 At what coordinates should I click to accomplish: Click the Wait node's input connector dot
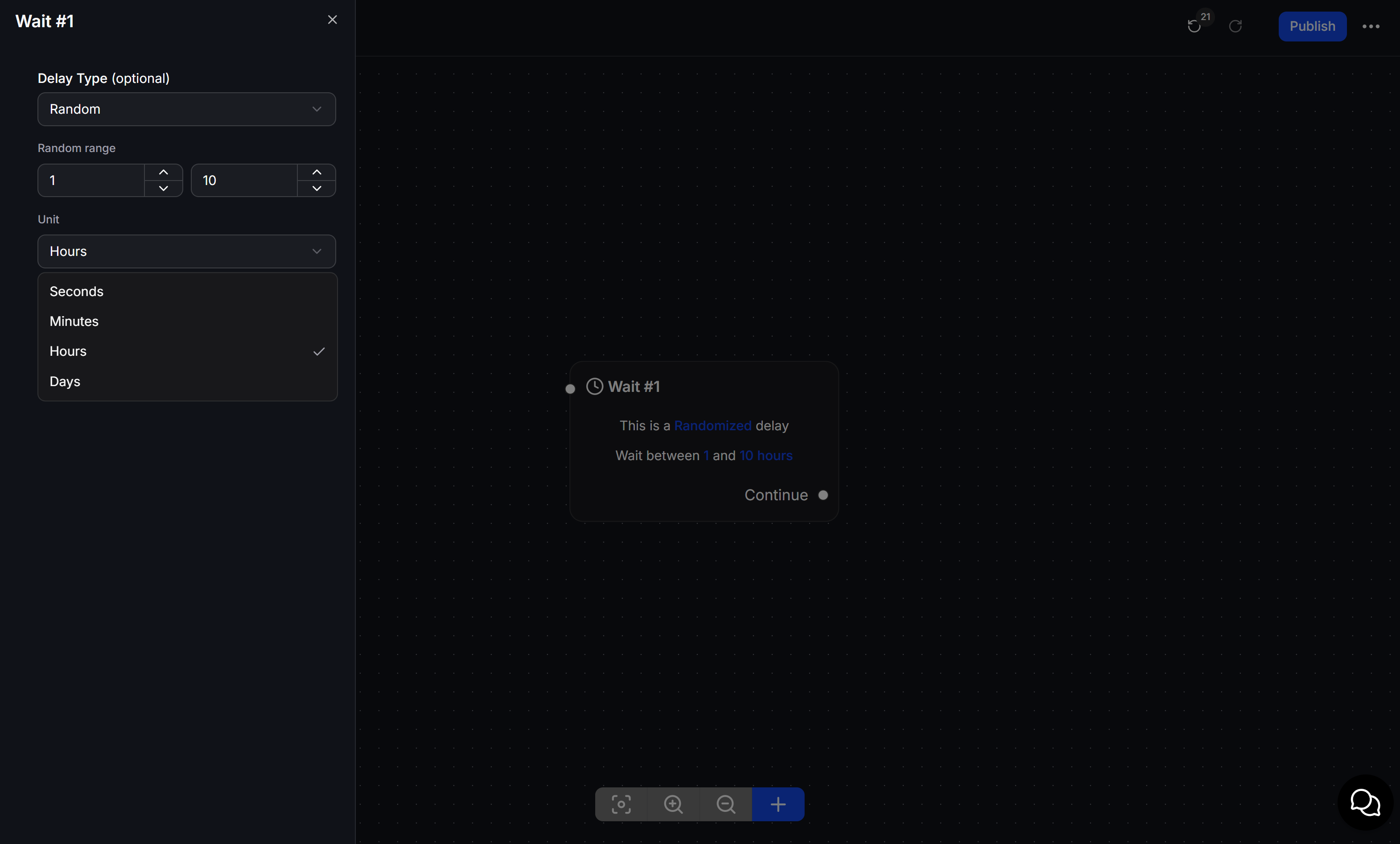pyautogui.click(x=570, y=389)
